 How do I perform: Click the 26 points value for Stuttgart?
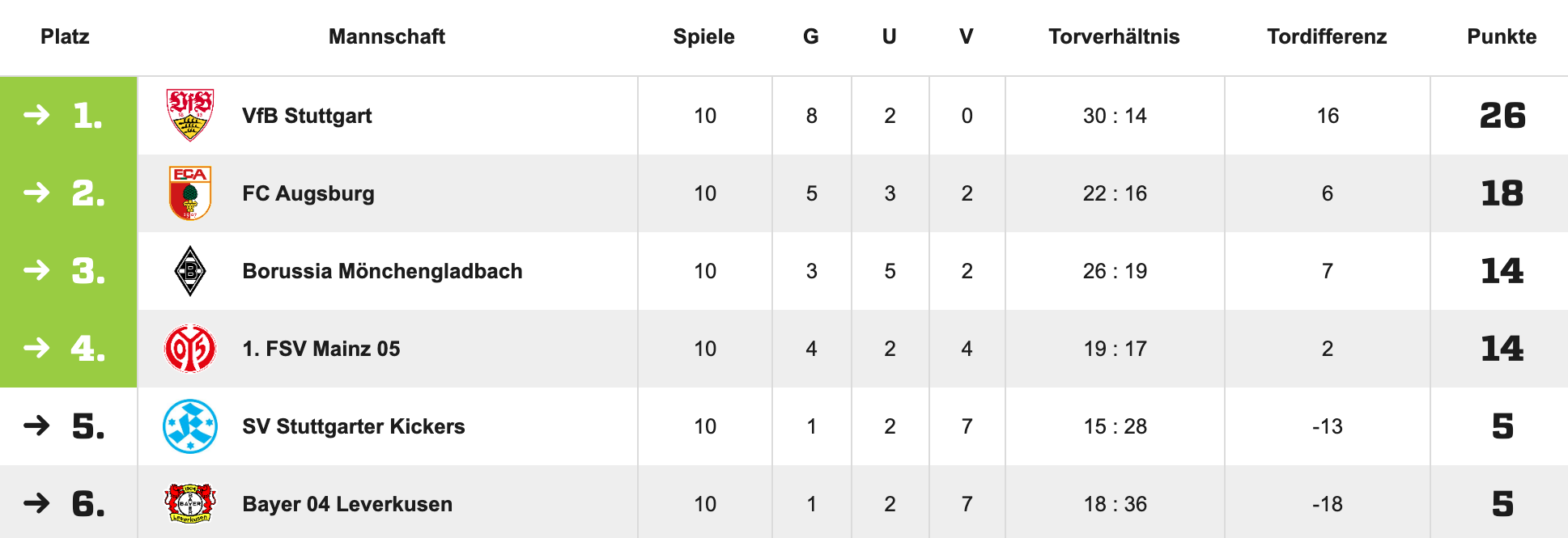coord(1502,116)
